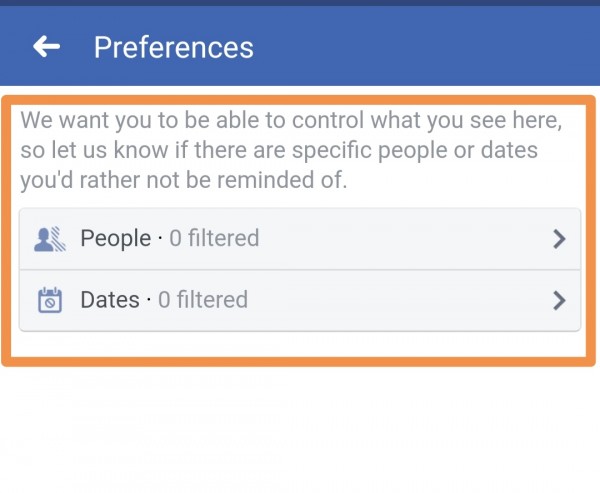Open the People filtered row

[x=300, y=239]
